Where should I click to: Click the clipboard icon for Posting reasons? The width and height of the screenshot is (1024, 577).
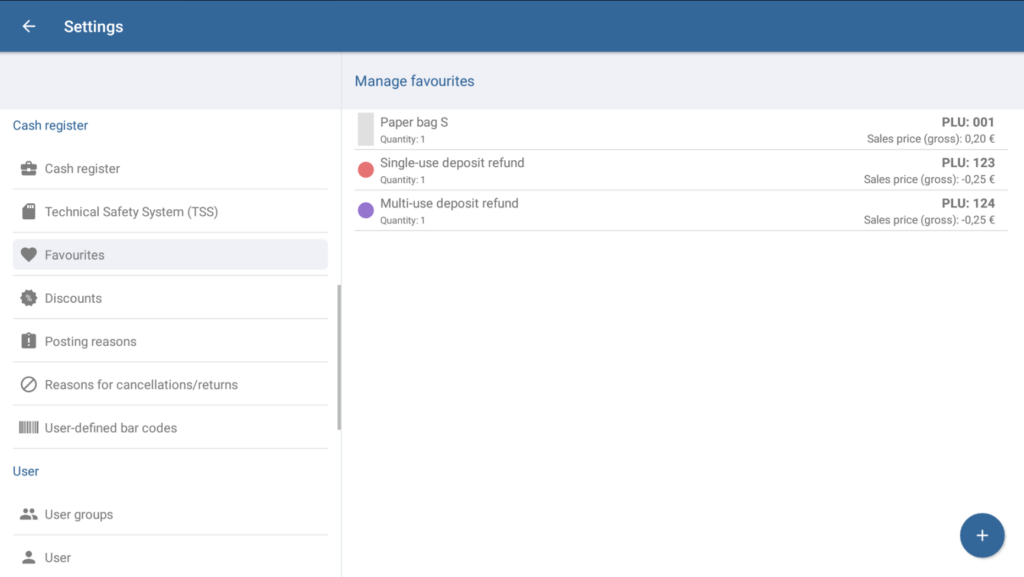(29, 341)
